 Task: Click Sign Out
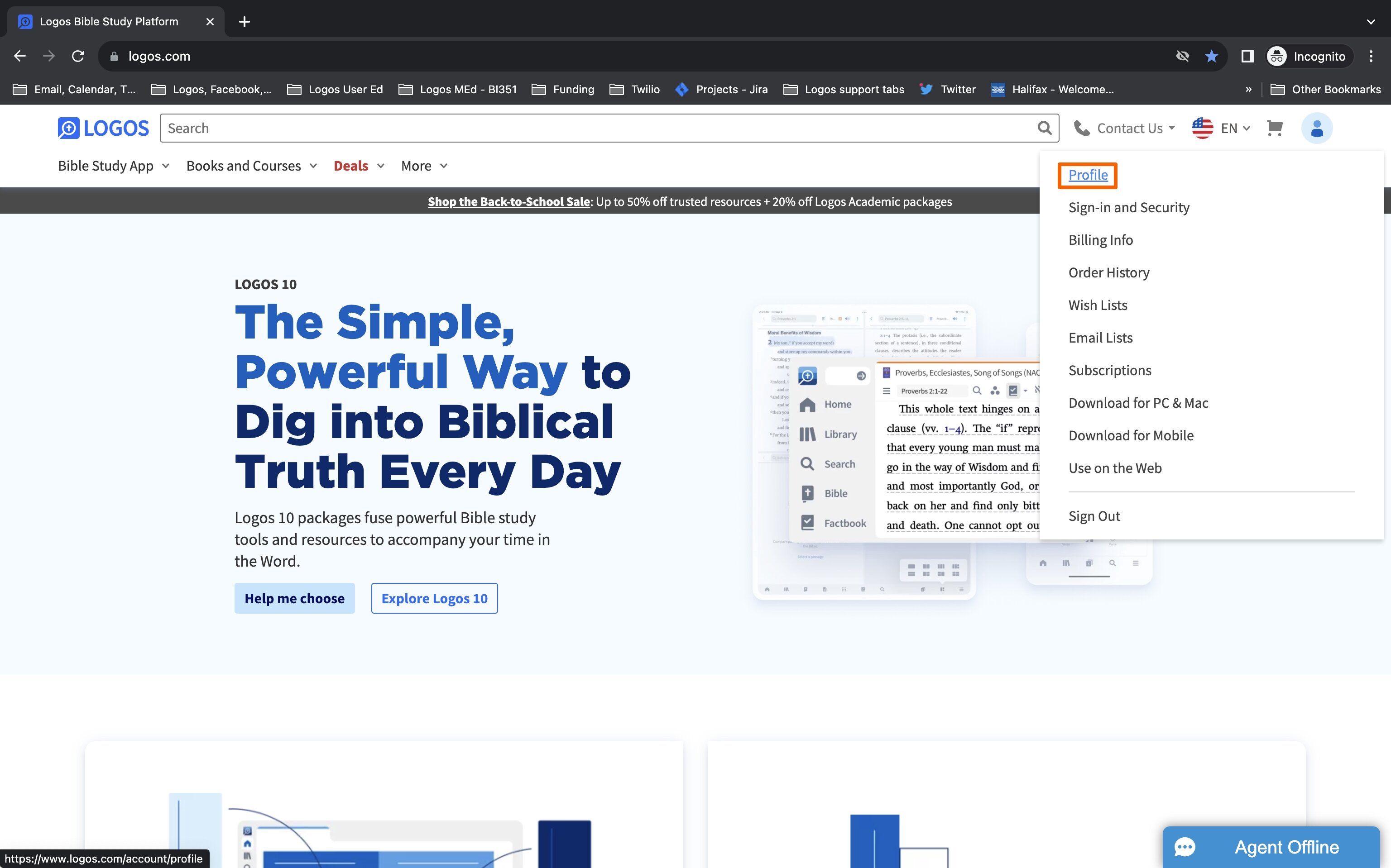[1094, 516]
